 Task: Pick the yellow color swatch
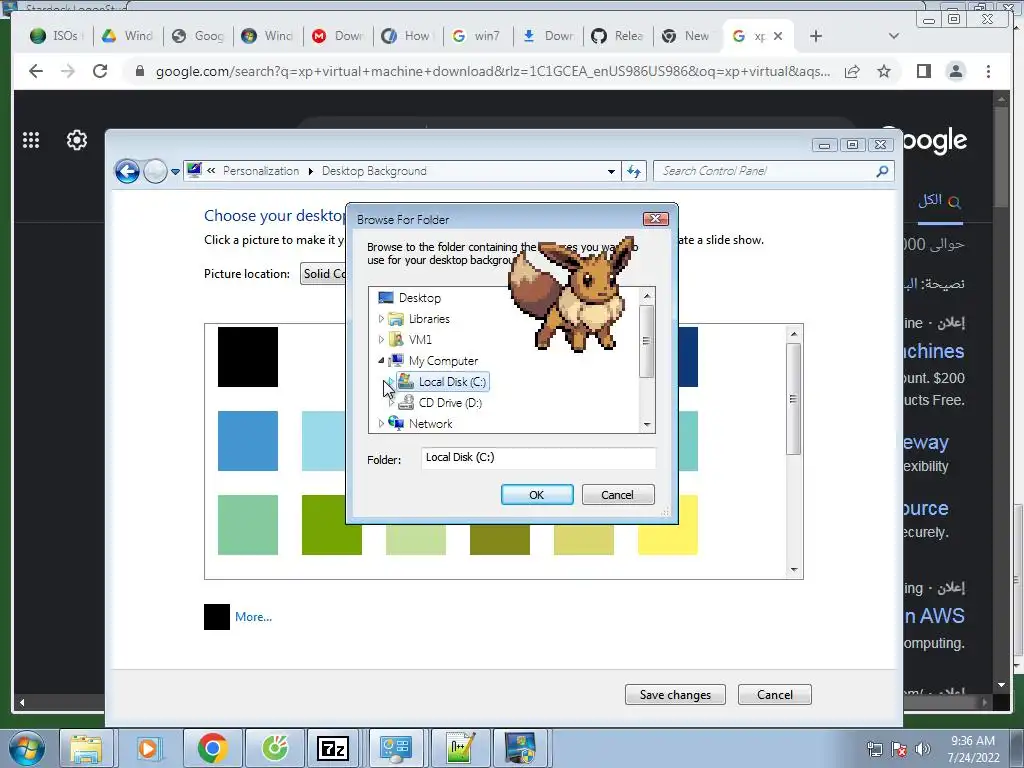[x=667, y=525]
